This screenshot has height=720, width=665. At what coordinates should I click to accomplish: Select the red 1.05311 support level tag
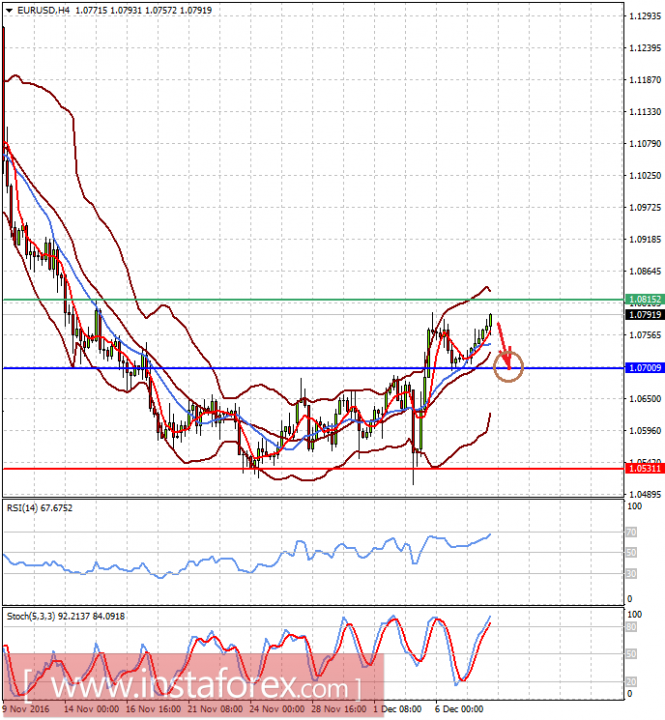pyautogui.click(x=645, y=468)
